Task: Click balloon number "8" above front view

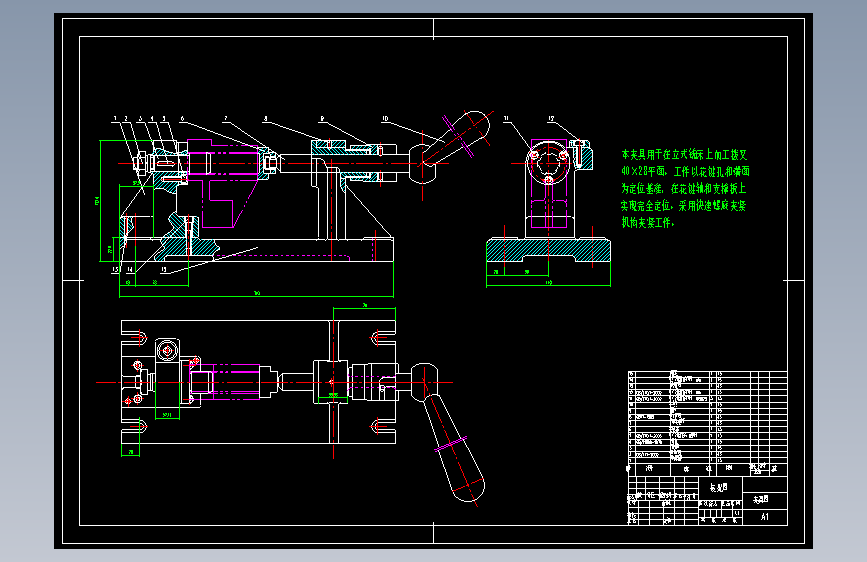Action: tap(265, 118)
